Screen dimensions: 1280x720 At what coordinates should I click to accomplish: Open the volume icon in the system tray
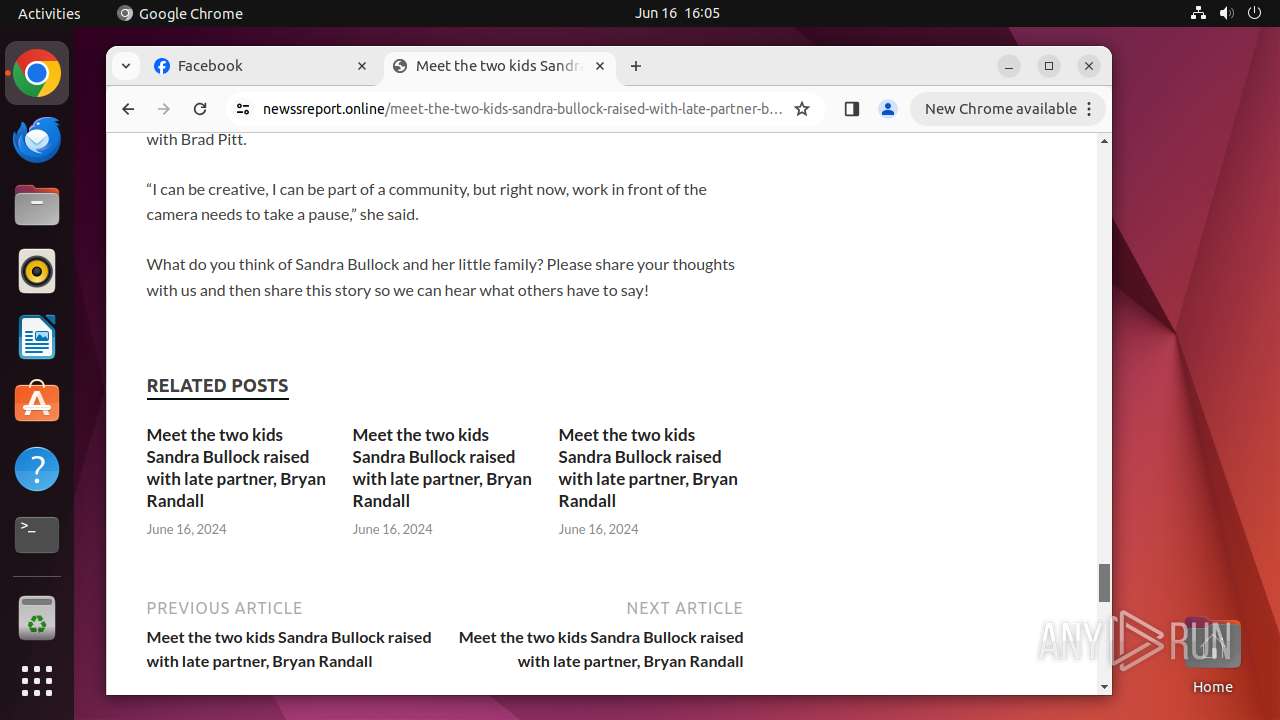pyautogui.click(x=1226, y=13)
